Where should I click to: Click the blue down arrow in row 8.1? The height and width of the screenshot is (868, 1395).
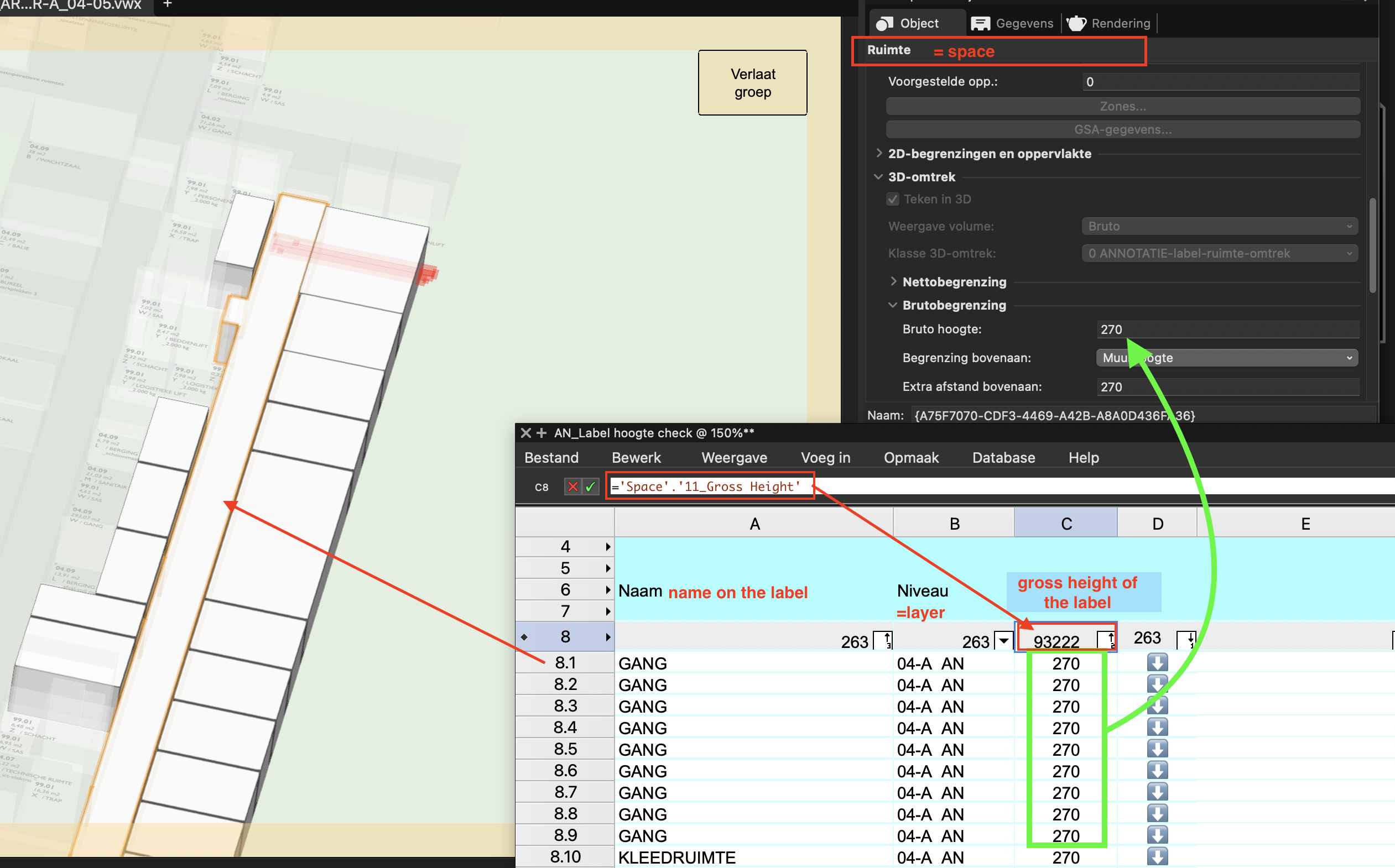[x=1157, y=662]
